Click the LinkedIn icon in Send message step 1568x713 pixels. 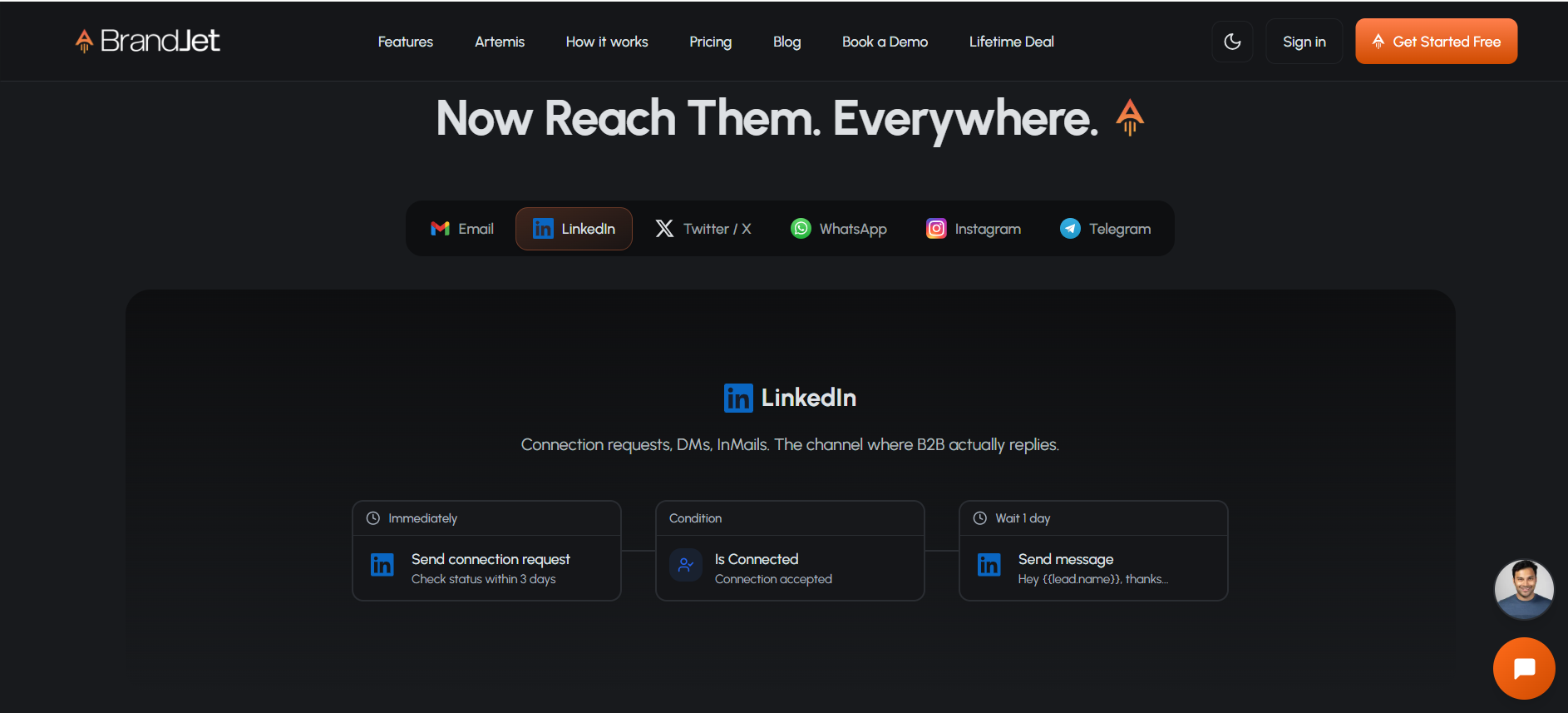[989, 565]
